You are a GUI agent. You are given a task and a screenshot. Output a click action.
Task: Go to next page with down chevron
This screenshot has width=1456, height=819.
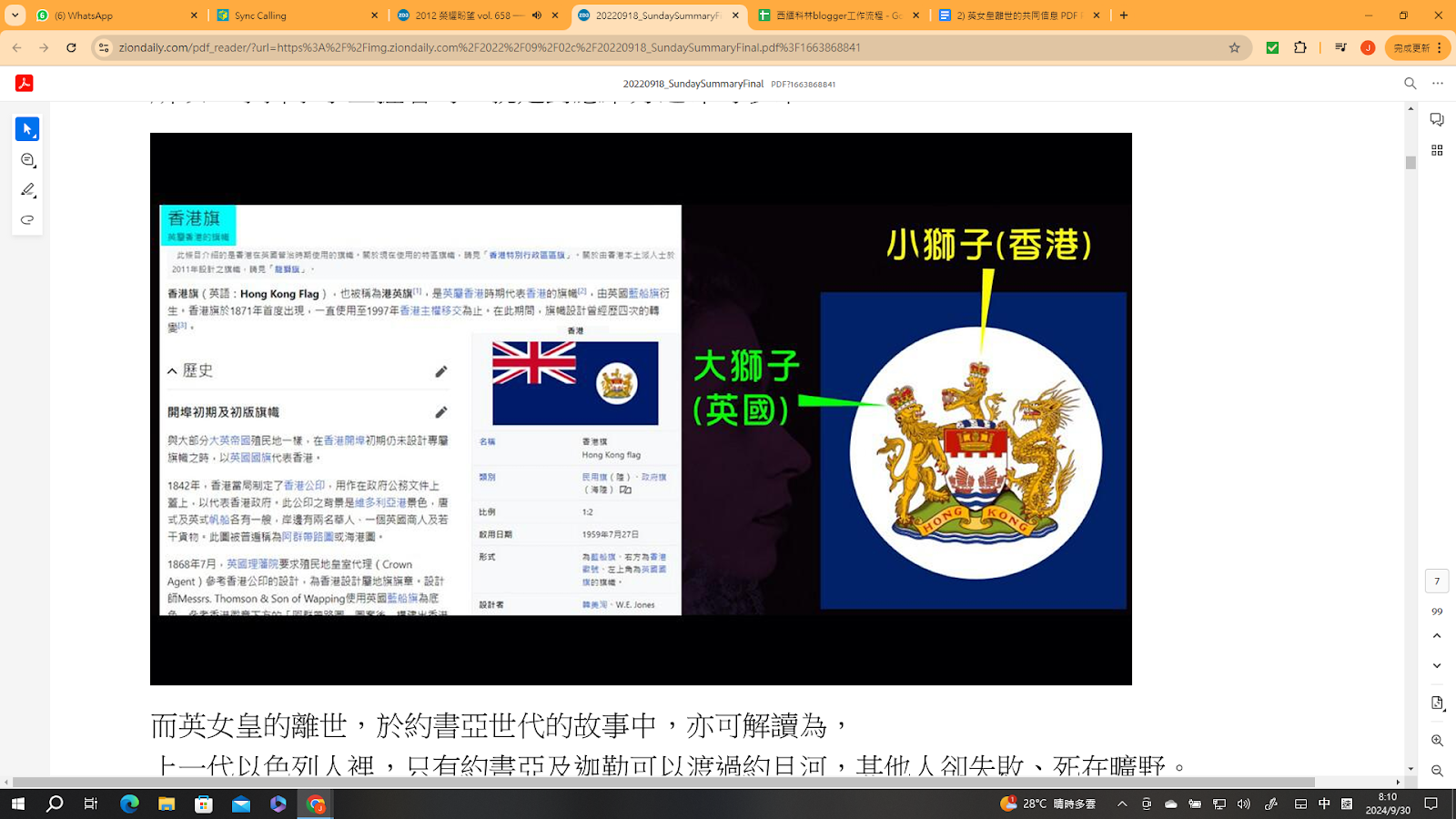tap(1437, 666)
